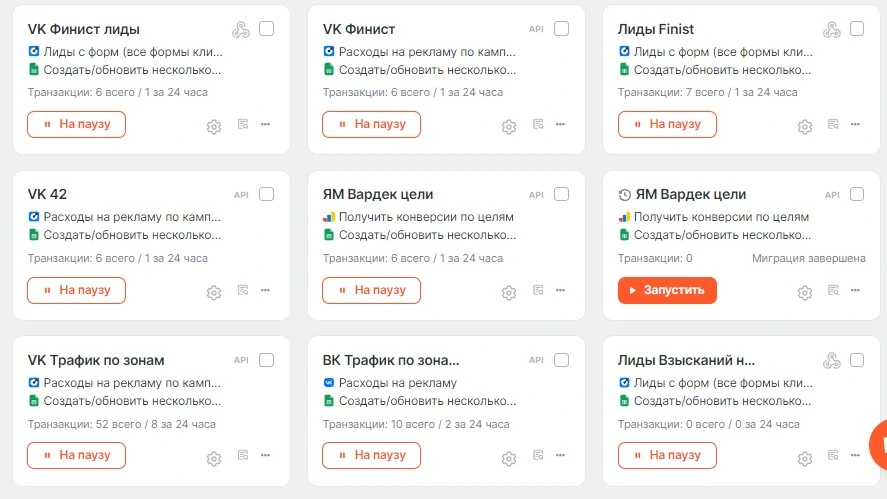
Task: Click 'Транзакции: 10 всего / 2 за 24 часа'
Action: point(416,424)
